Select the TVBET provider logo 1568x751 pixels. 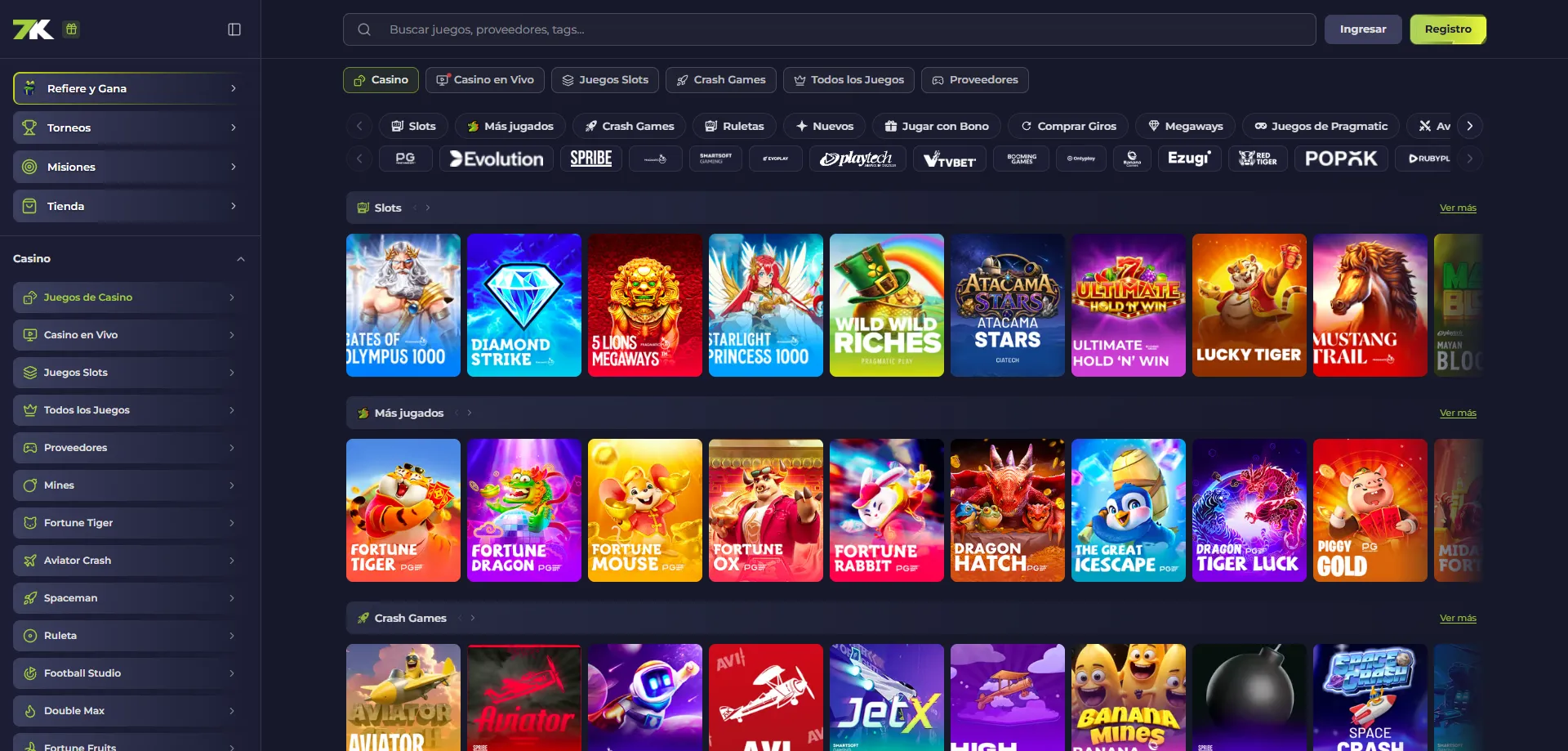point(950,159)
